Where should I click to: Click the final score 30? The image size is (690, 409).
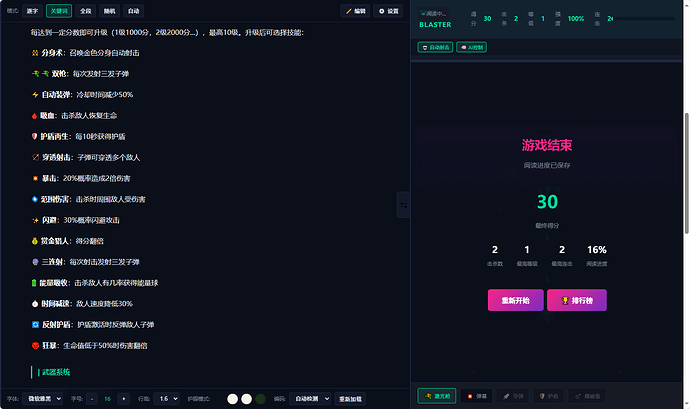click(x=547, y=202)
